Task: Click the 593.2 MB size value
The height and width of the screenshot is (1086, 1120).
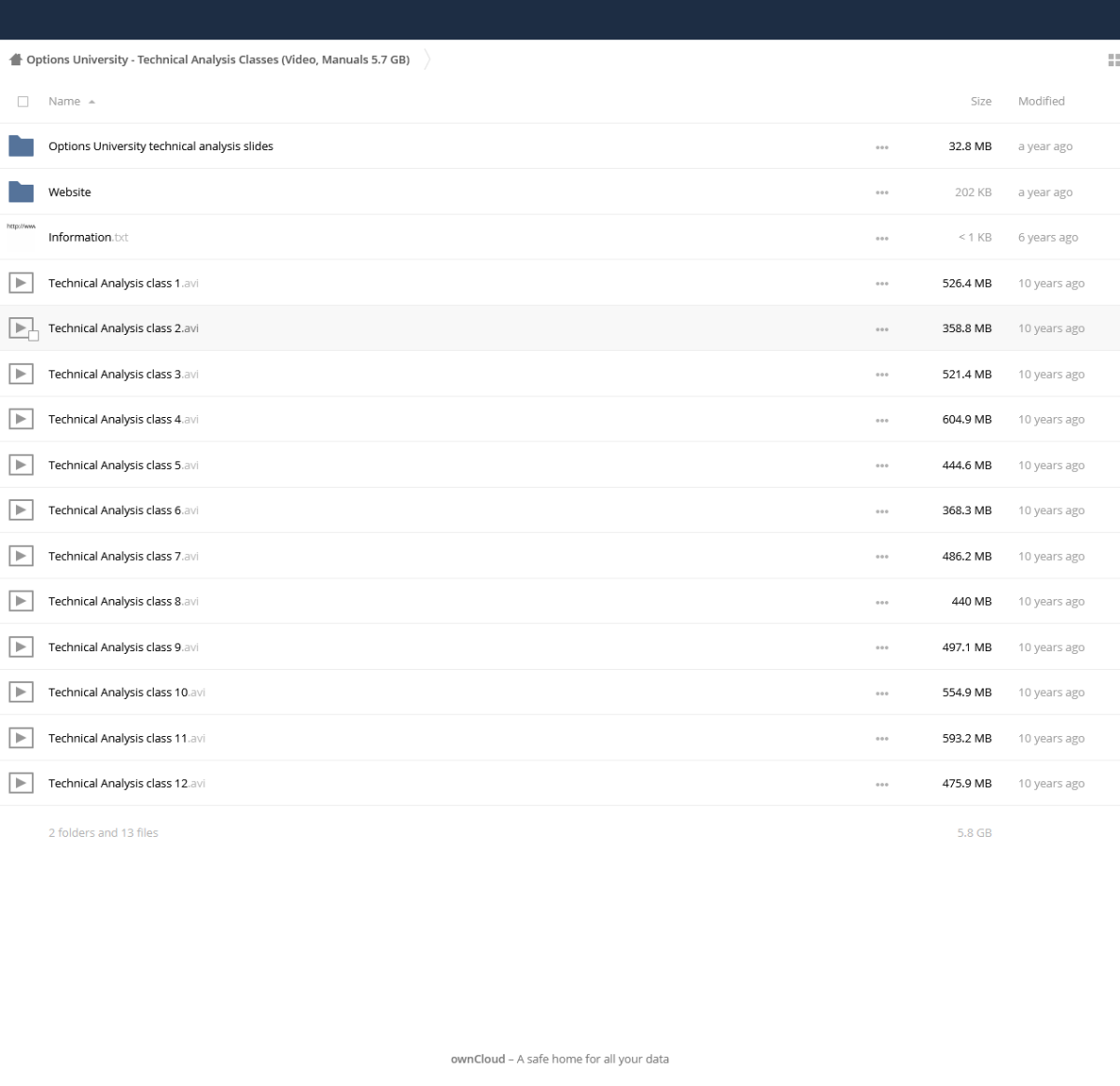Action: (x=967, y=738)
